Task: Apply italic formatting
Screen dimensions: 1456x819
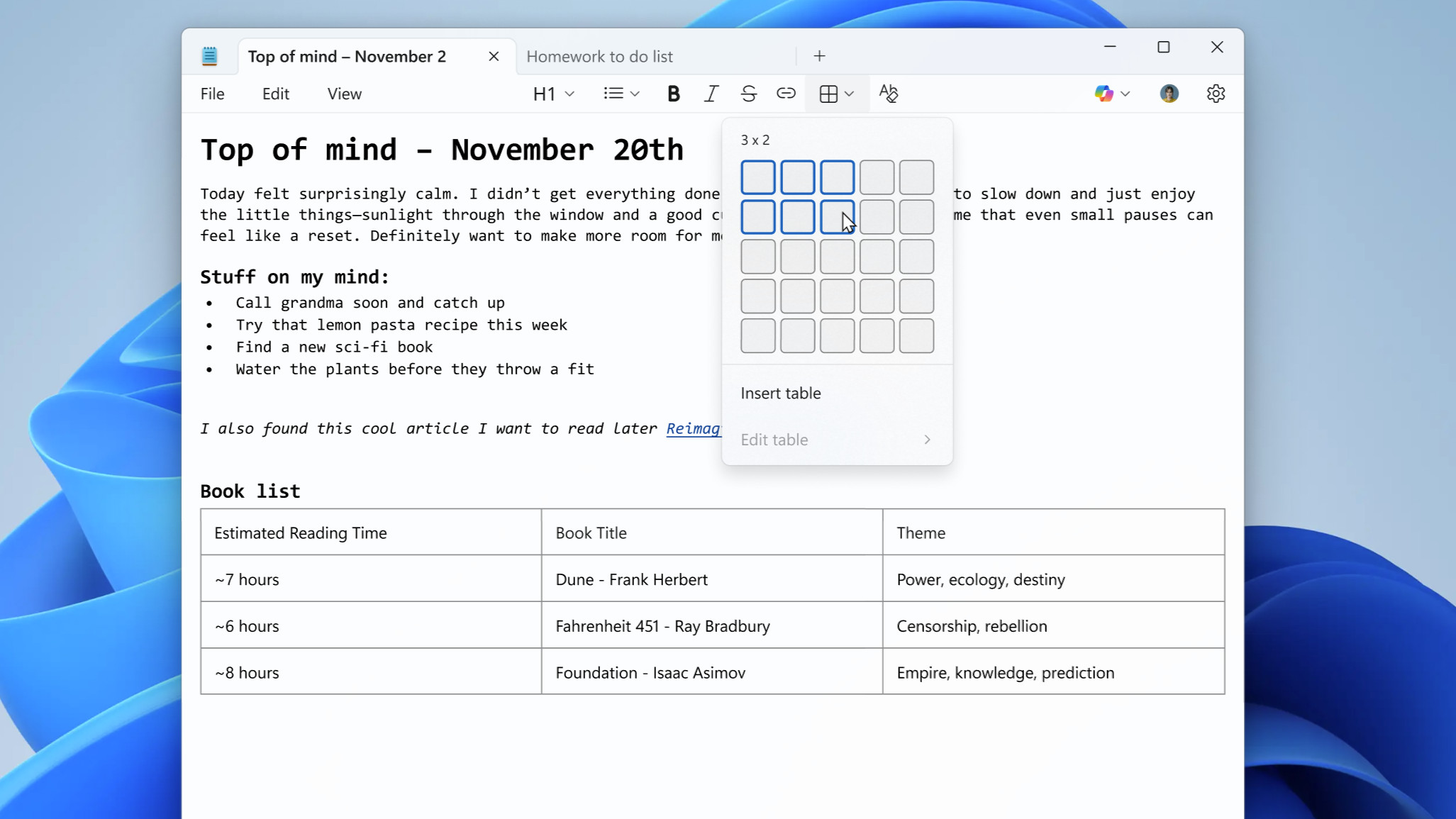Action: 711,93
